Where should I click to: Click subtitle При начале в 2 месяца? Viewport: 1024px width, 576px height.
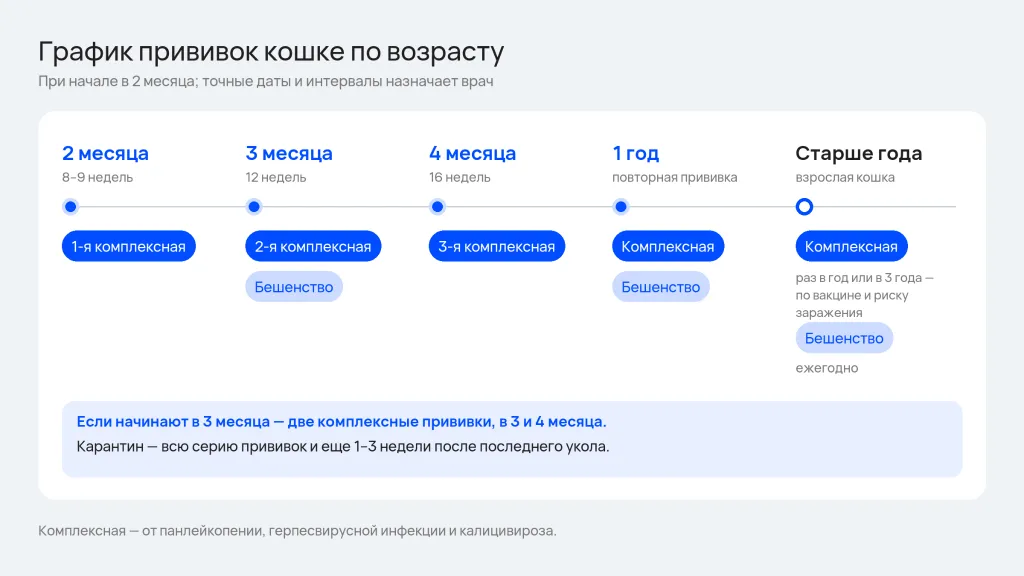(x=266, y=81)
